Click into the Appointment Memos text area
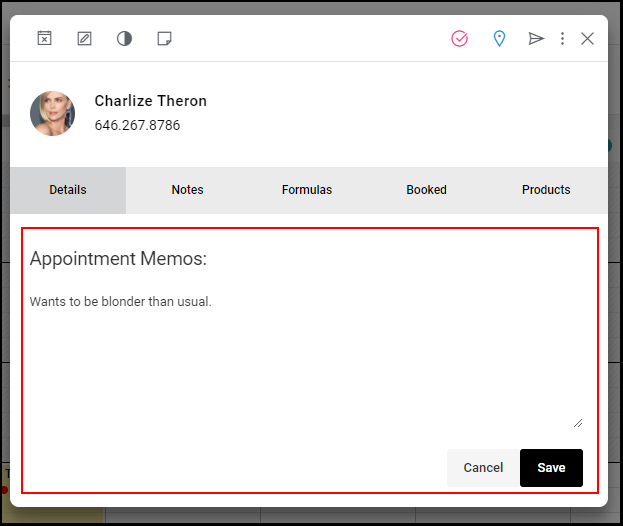Image resolution: width=623 pixels, height=526 pixels. tap(306, 360)
